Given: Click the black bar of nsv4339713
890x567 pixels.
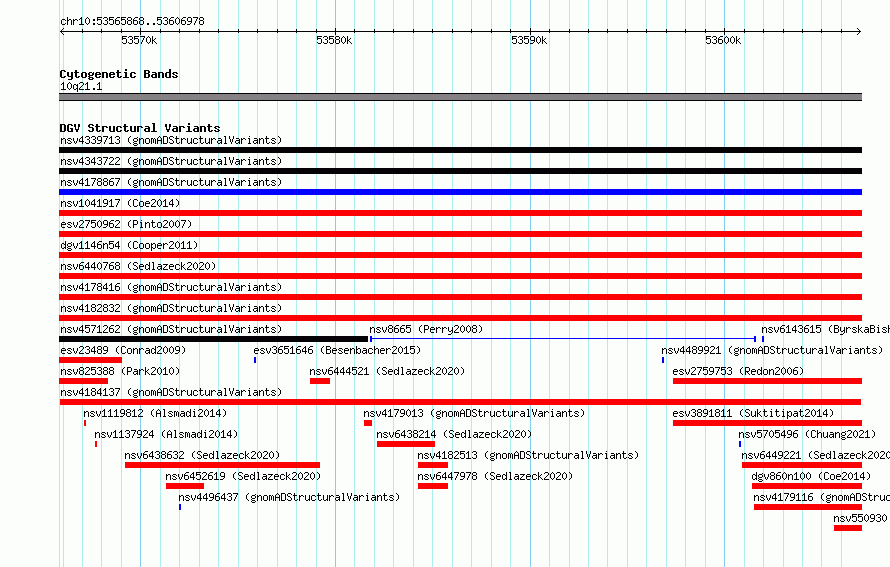Looking at the screenshot, I should (x=460, y=150).
